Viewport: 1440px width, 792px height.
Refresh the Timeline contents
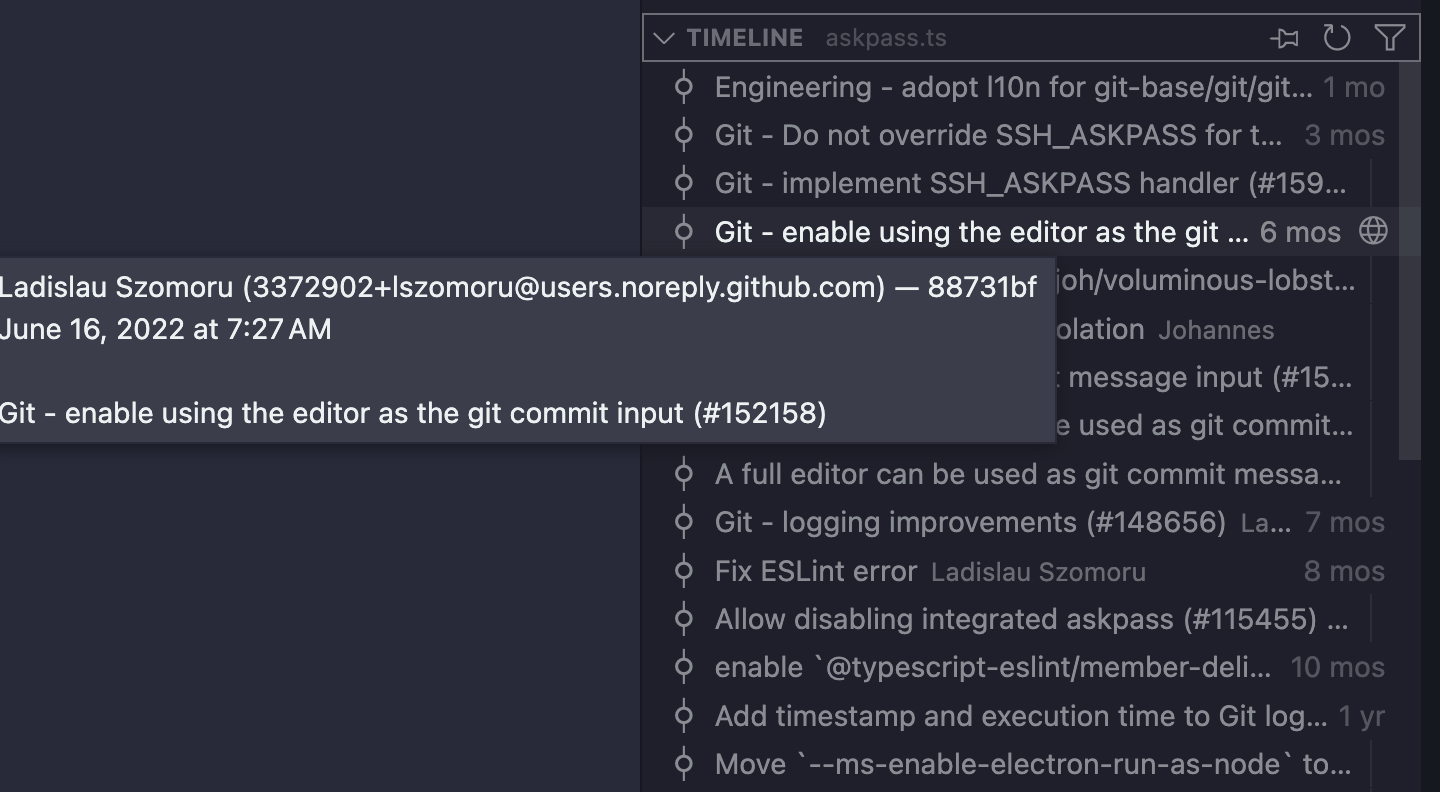tap(1337, 37)
